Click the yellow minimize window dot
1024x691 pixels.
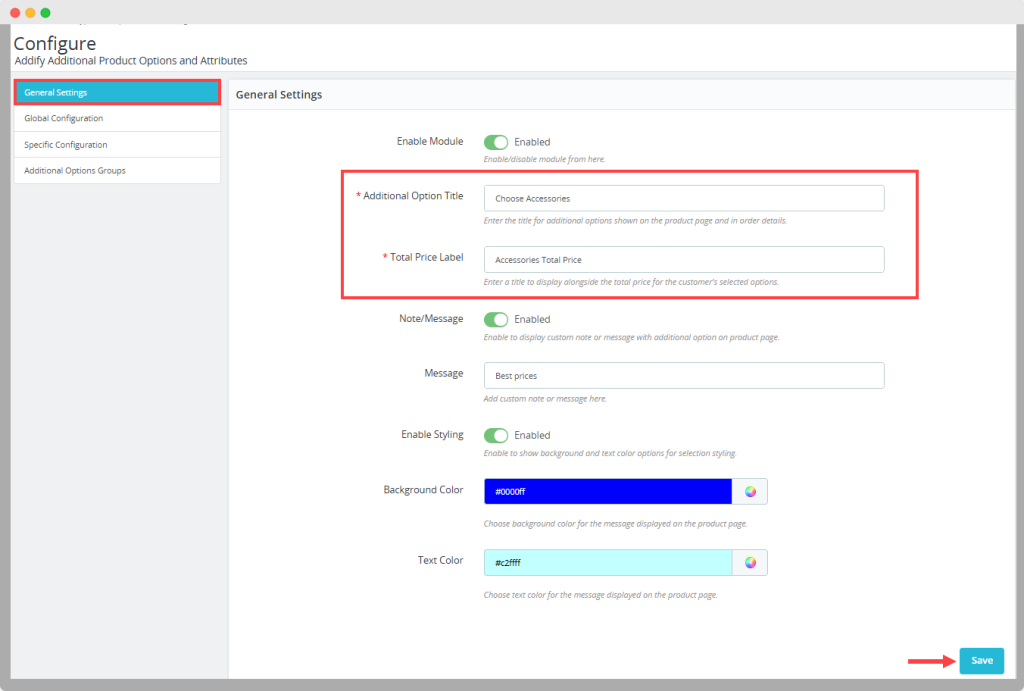30,13
